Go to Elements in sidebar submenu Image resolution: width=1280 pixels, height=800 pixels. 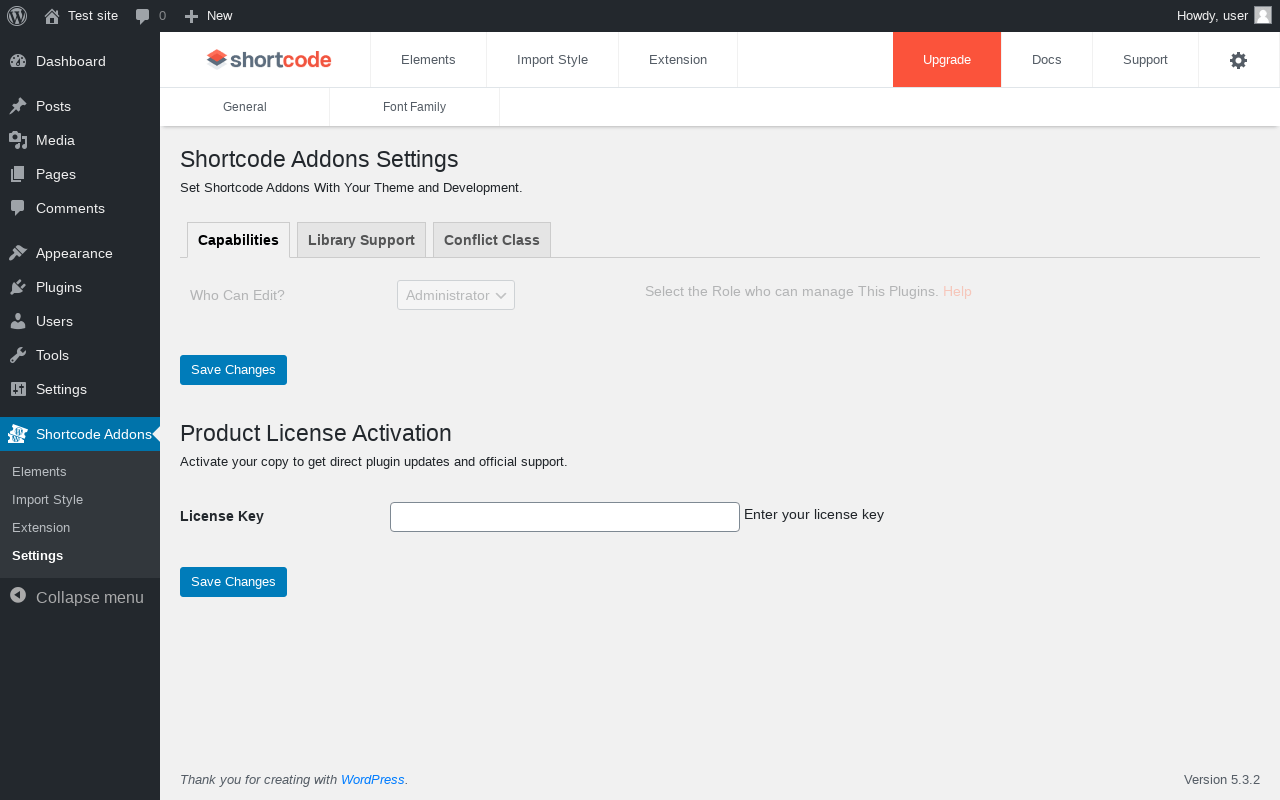point(39,471)
